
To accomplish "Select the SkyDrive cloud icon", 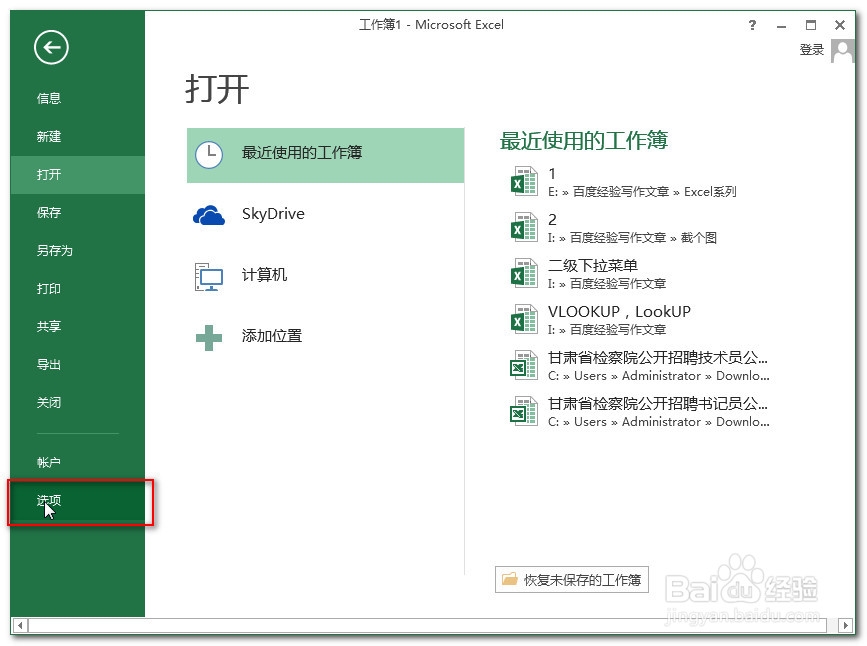I will (211, 213).
